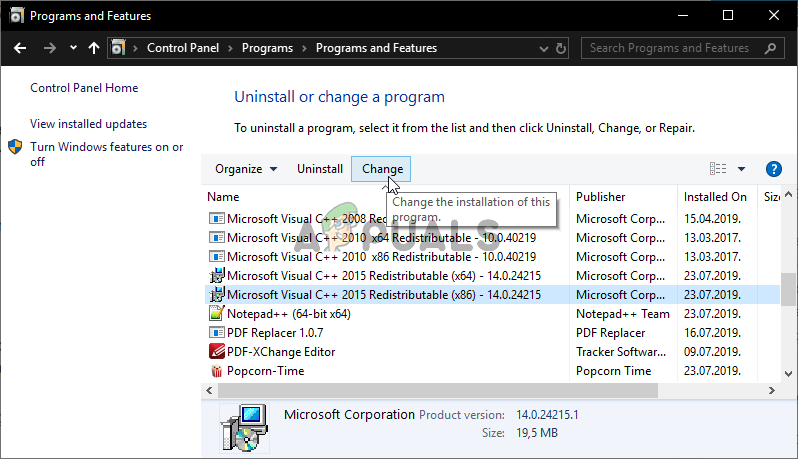Open Control Panel Home link
Screen dimensions: 798x459
pyautogui.click(x=84, y=88)
